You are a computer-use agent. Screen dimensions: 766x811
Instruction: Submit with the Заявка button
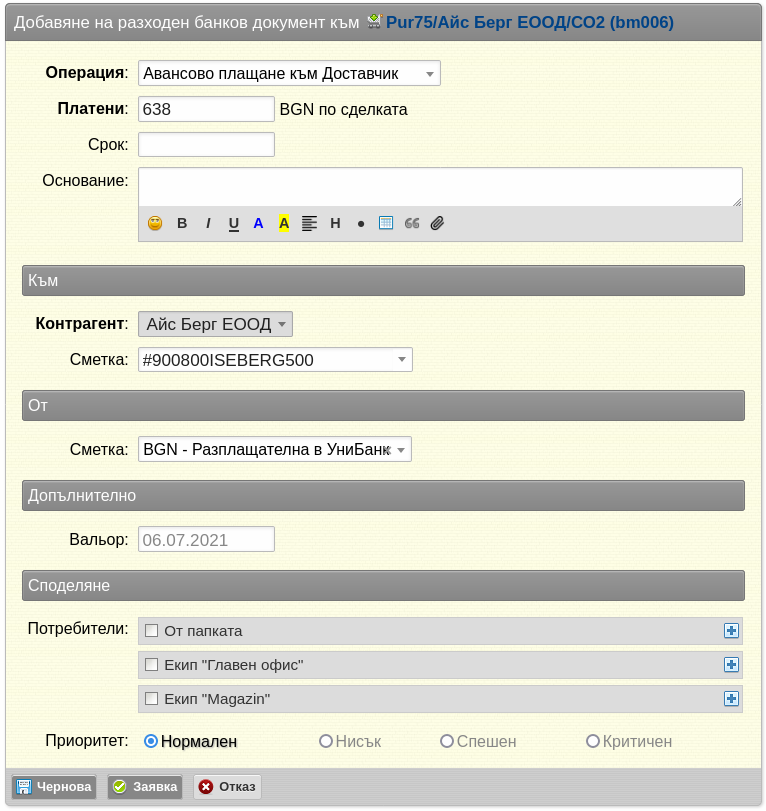pos(145,787)
